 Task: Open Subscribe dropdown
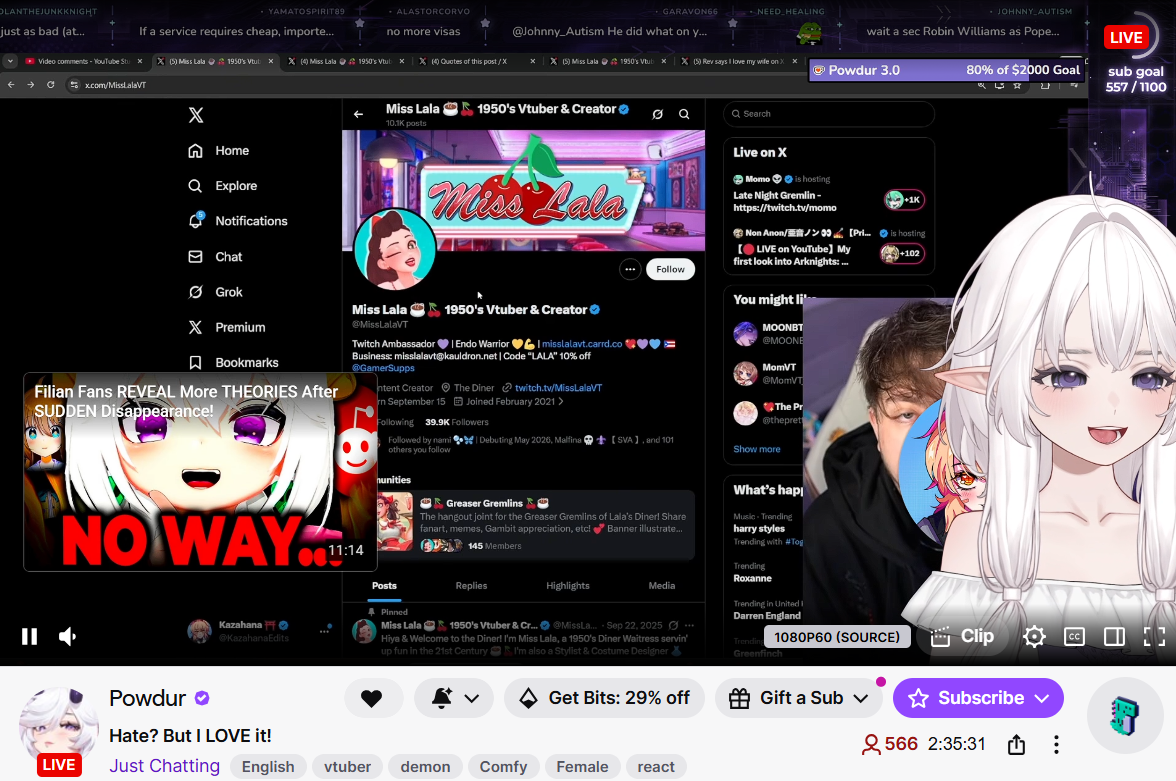click(978, 698)
